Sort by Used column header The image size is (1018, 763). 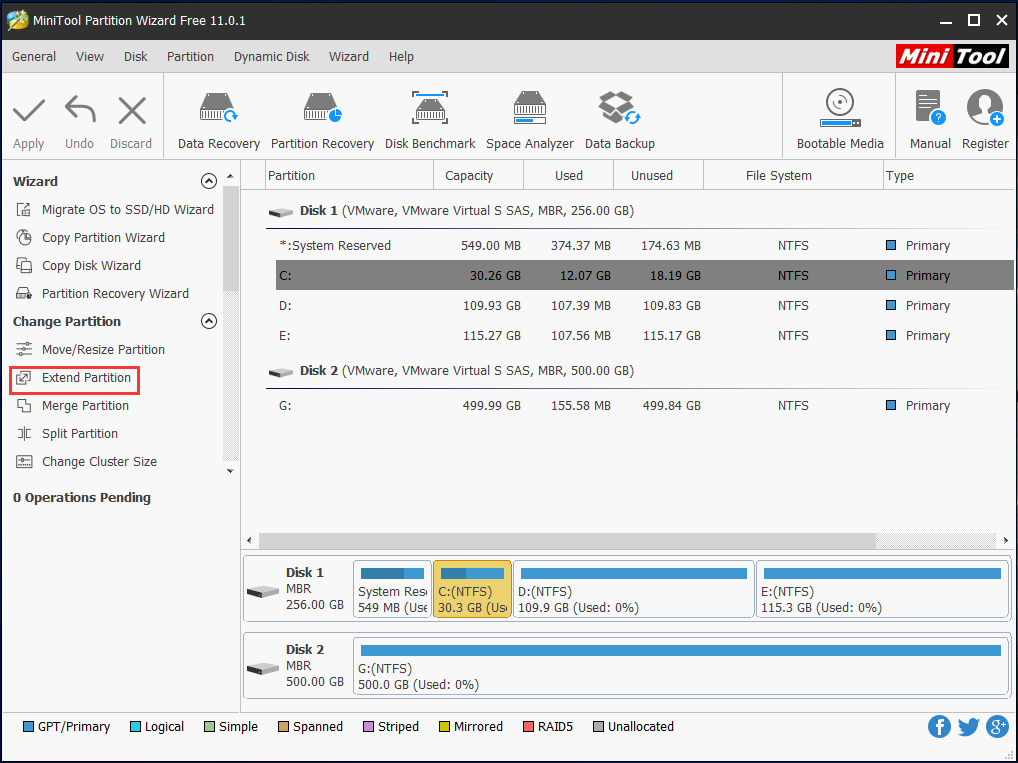point(569,175)
